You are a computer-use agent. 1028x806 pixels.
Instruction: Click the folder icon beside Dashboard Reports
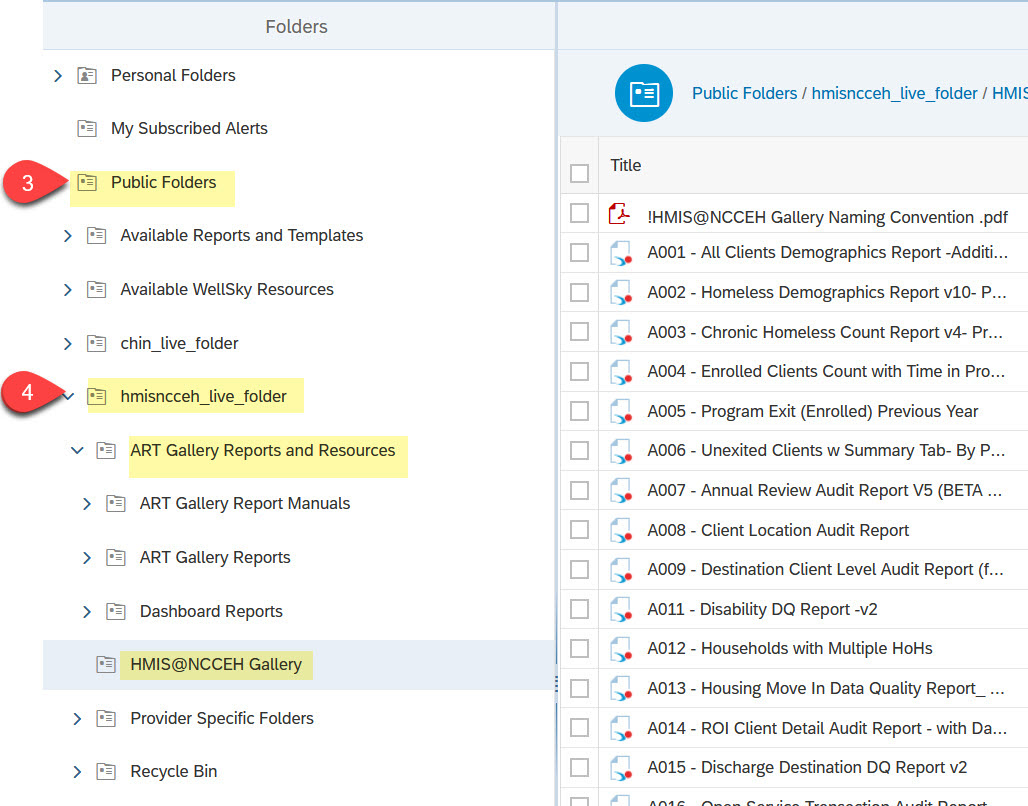115,611
